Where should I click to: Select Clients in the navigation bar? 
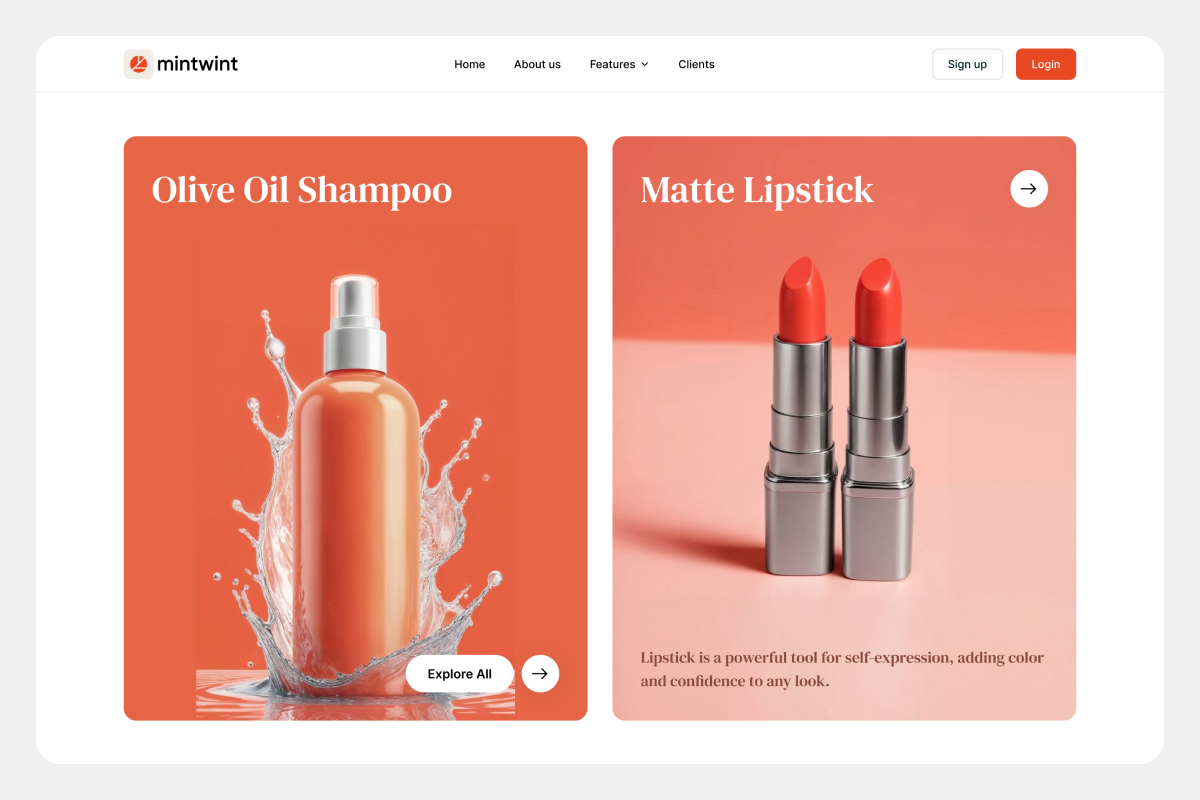tap(696, 64)
